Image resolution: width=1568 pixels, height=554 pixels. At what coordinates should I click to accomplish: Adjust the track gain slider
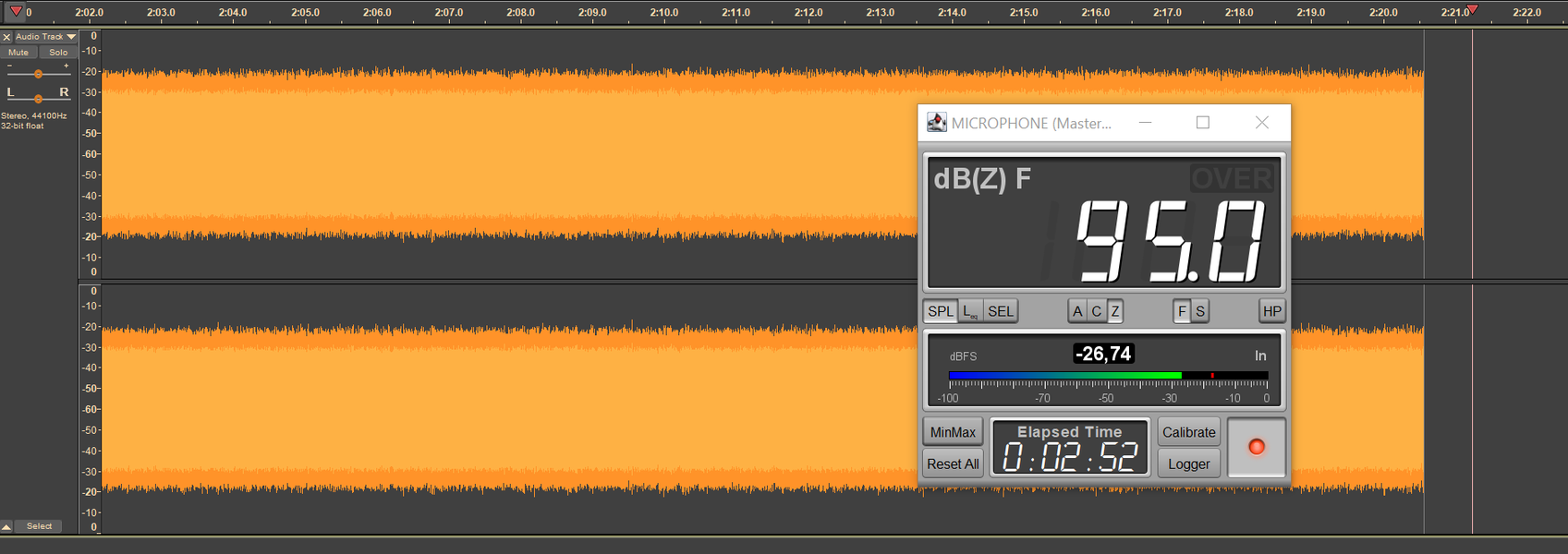(38, 73)
